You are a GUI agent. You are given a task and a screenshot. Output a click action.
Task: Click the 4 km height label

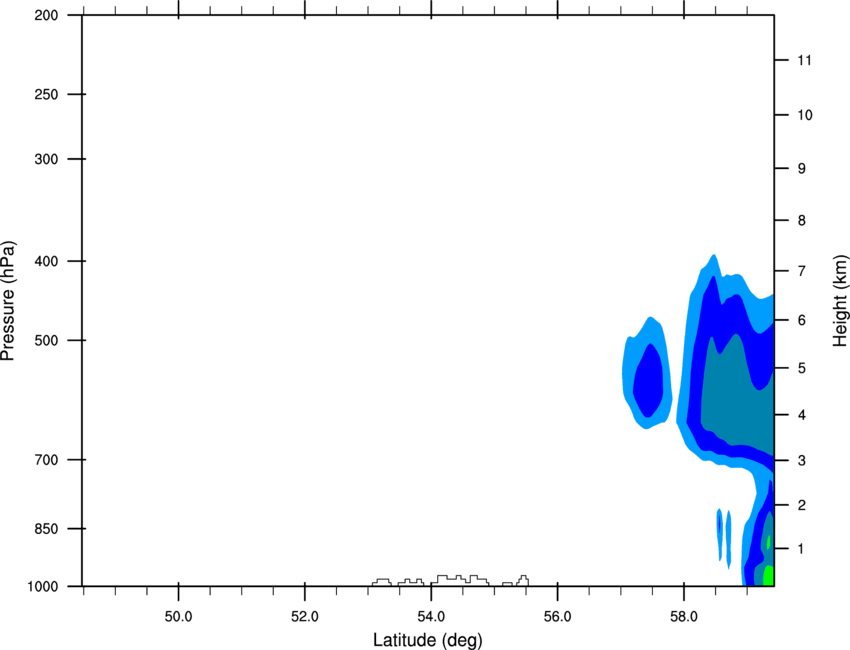click(x=802, y=415)
